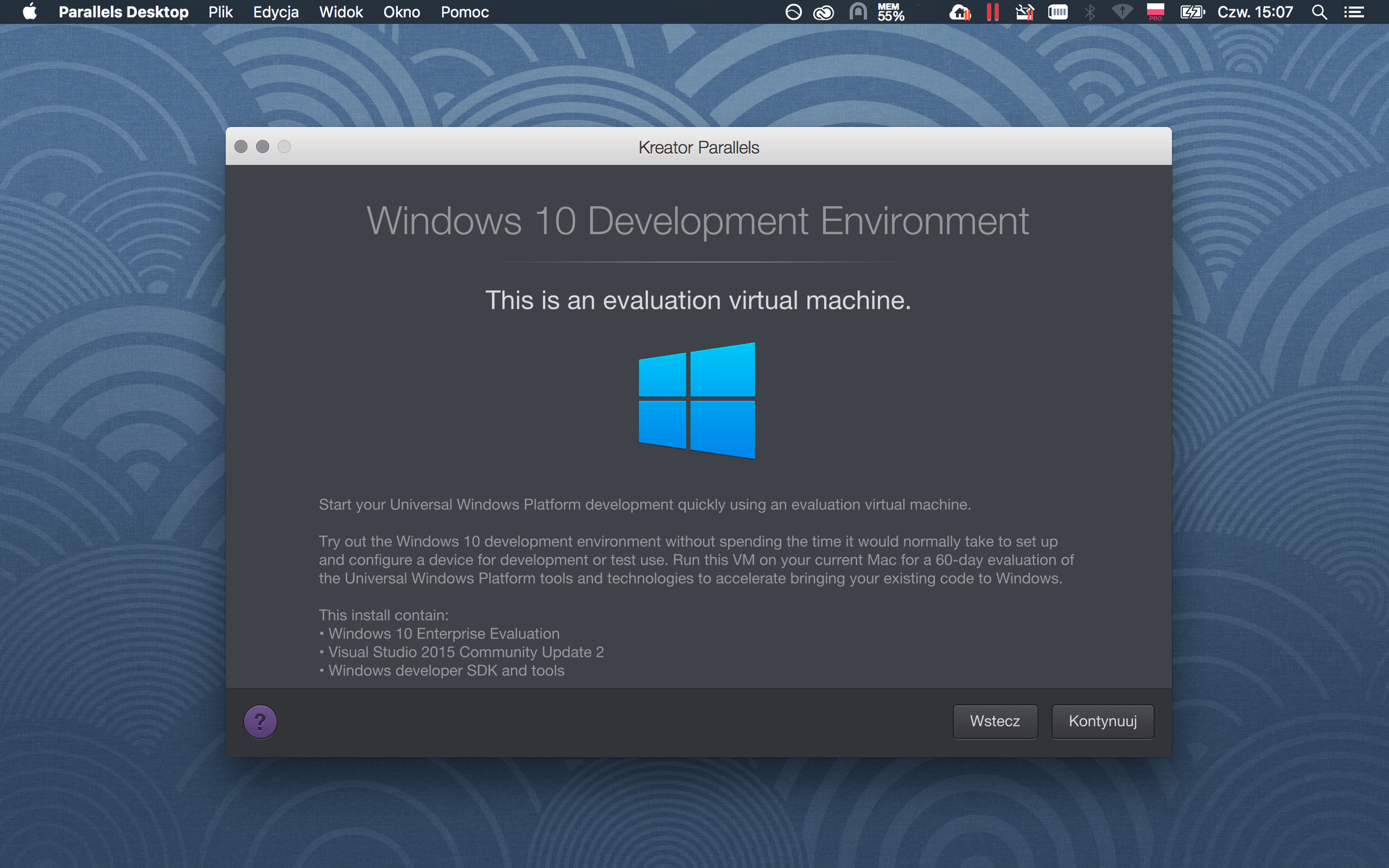Open the Notification Center list icon
This screenshot has height=868, width=1389.
point(1354,12)
